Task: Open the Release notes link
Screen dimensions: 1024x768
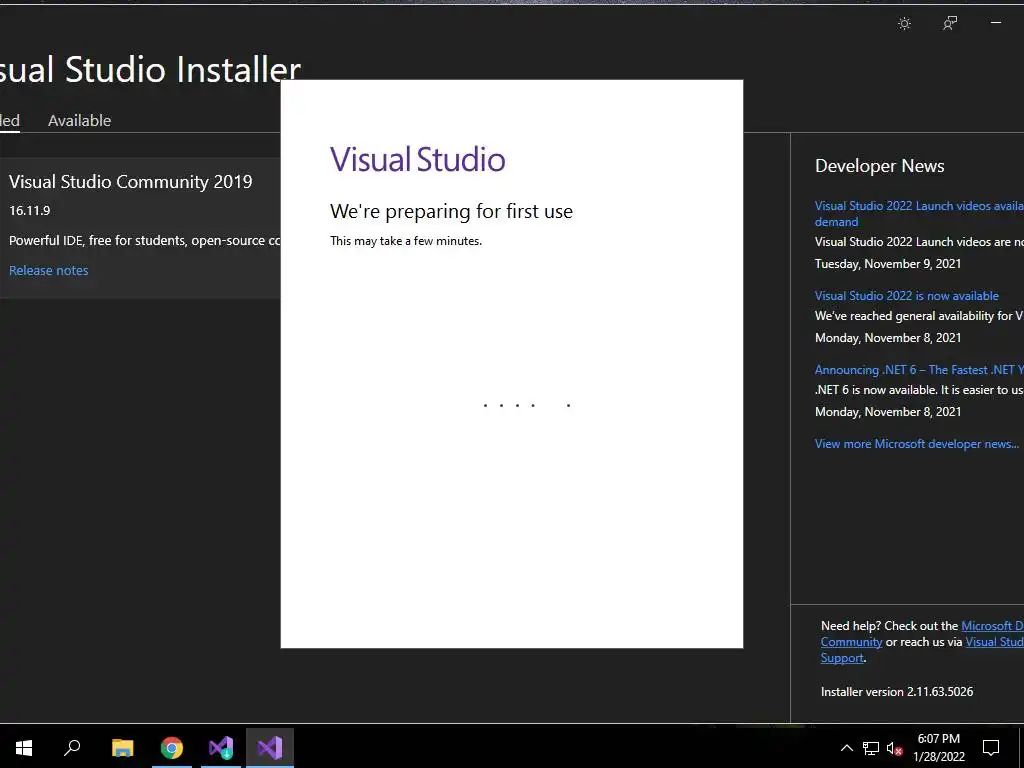Action: click(48, 270)
